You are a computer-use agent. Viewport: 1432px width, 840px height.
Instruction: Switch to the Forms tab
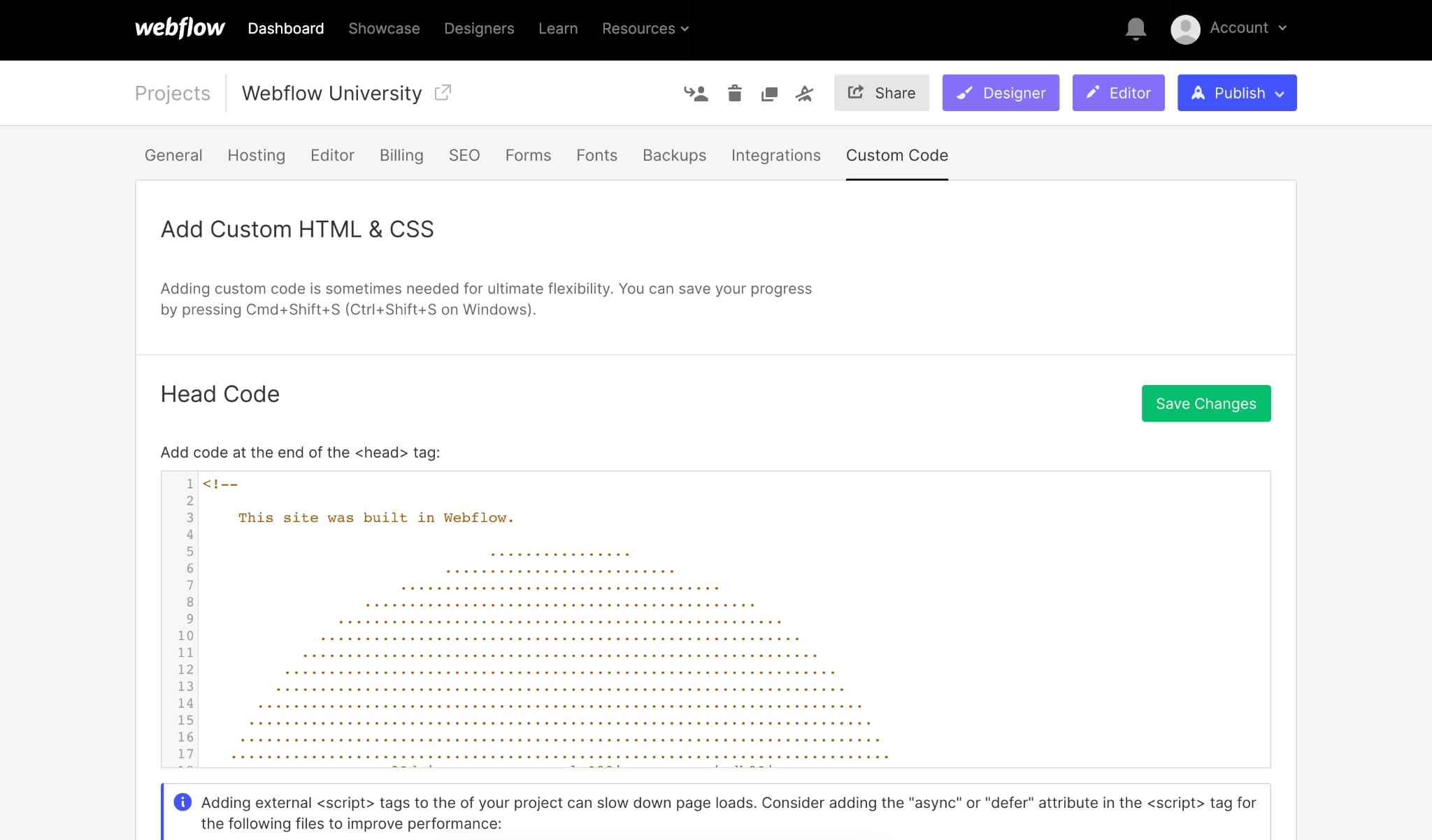[x=528, y=155]
